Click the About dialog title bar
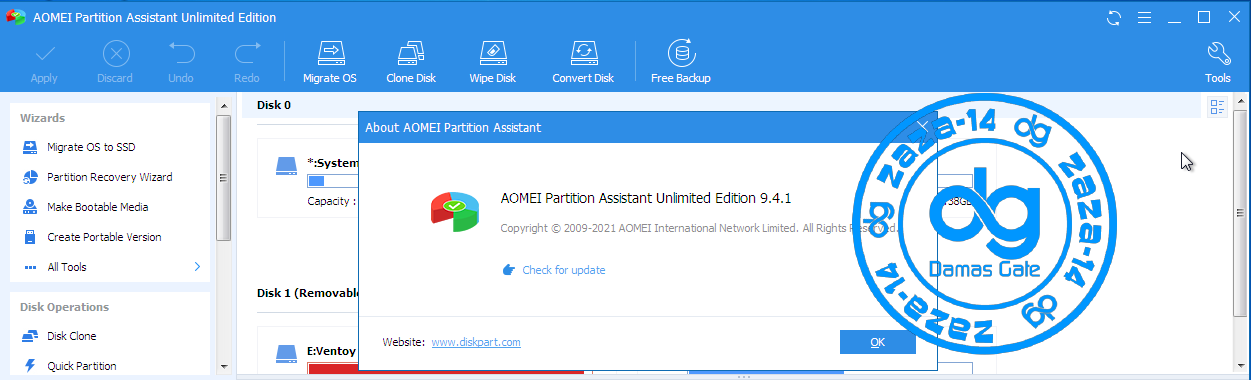 (x=648, y=127)
